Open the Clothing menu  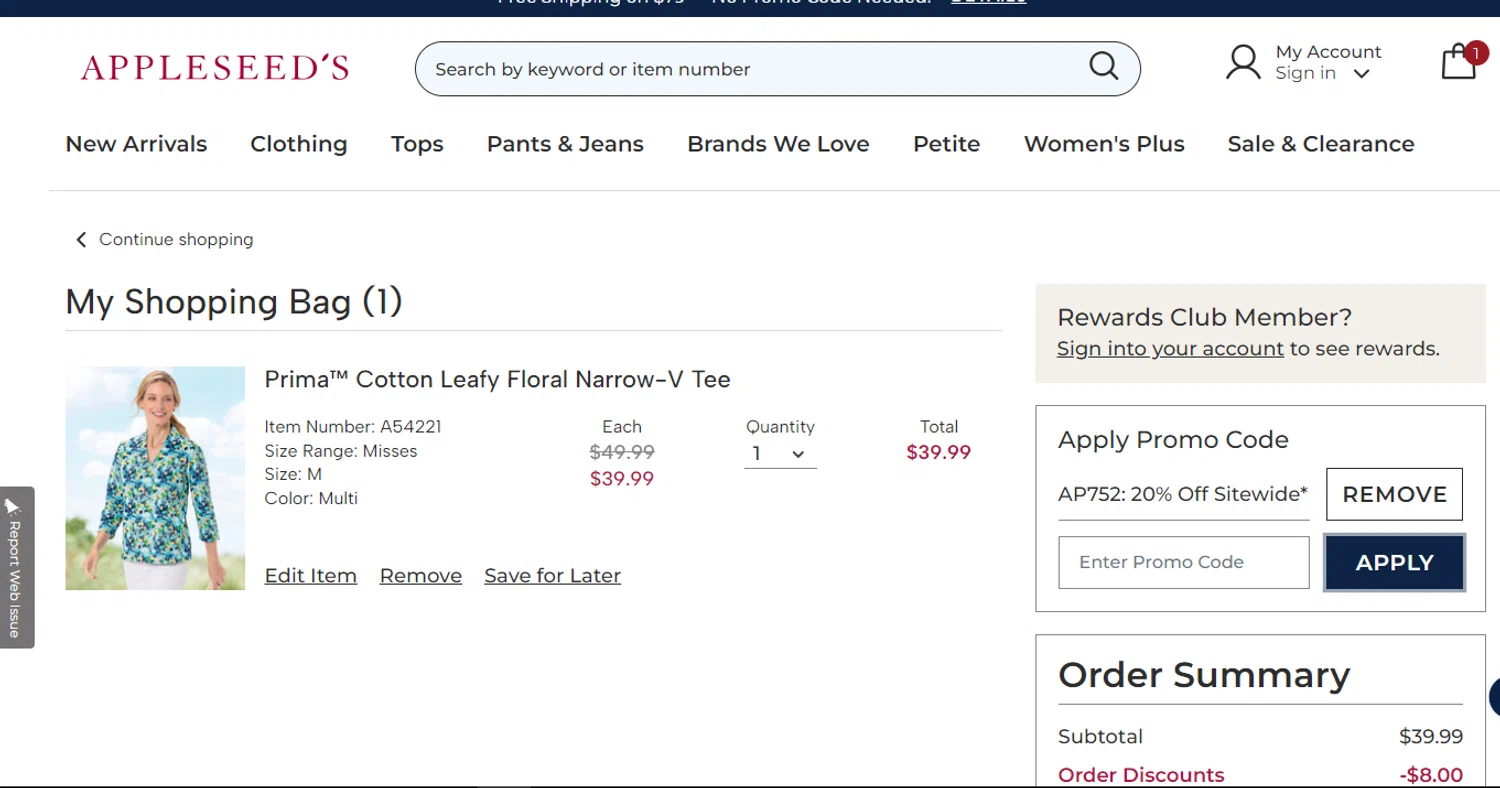tap(298, 144)
